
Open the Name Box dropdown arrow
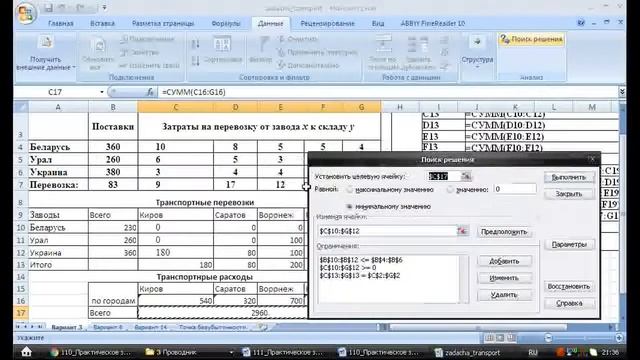[x=102, y=92]
